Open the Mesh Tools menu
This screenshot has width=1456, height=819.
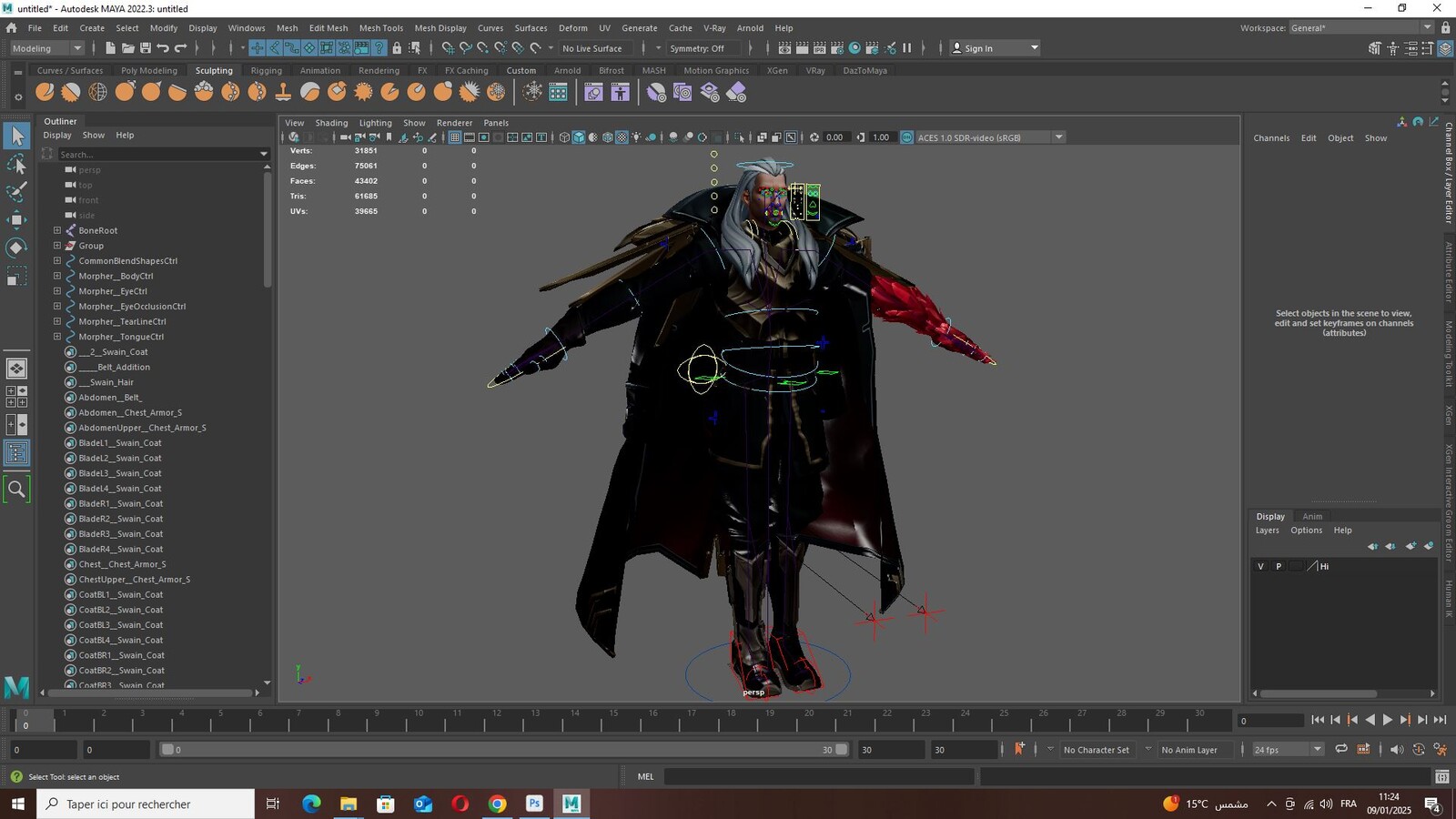coord(380,28)
